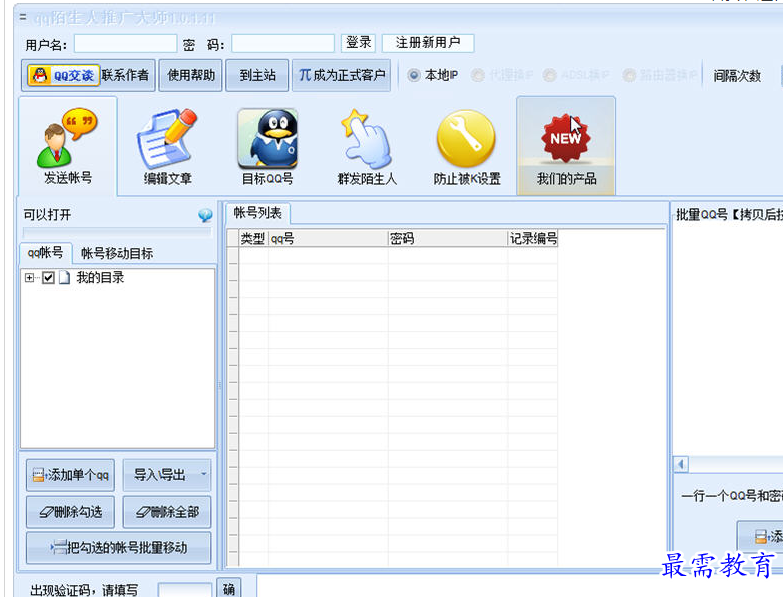Image resolution: width=783 pixels, height=597 pixels.
Task: Click the 记录编号 column header
Action: (x=533, y=239)
